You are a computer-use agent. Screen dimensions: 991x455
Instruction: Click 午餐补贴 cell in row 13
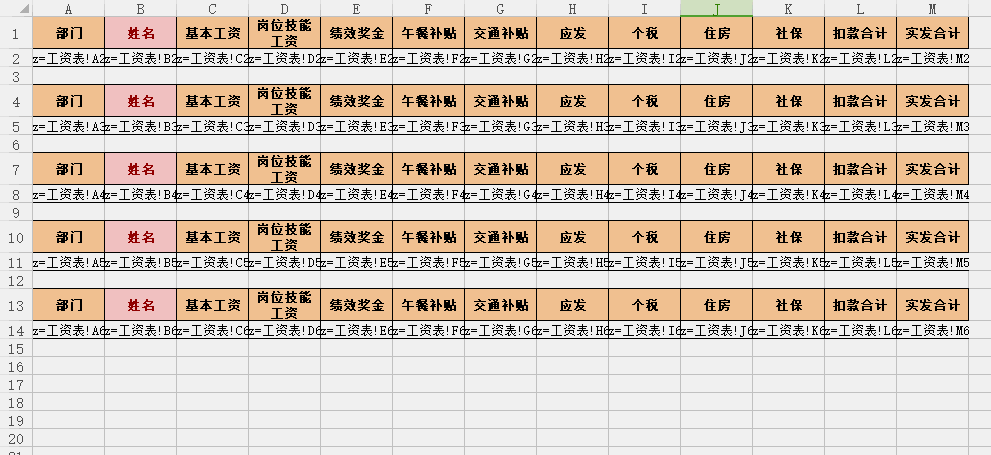coord(429,306)
